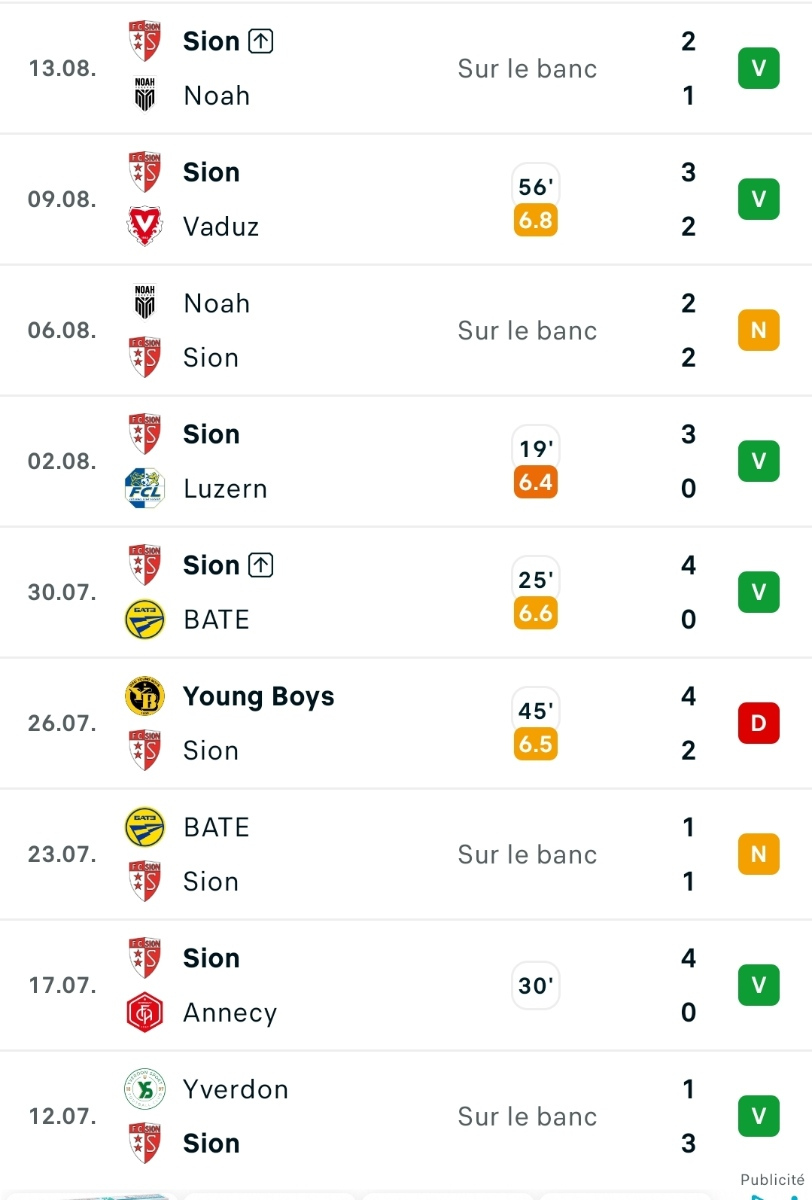Tap the Yverdon club logo
Image resolution: width=812 pixels, height=1200 pixels.
pos(145,1089)
